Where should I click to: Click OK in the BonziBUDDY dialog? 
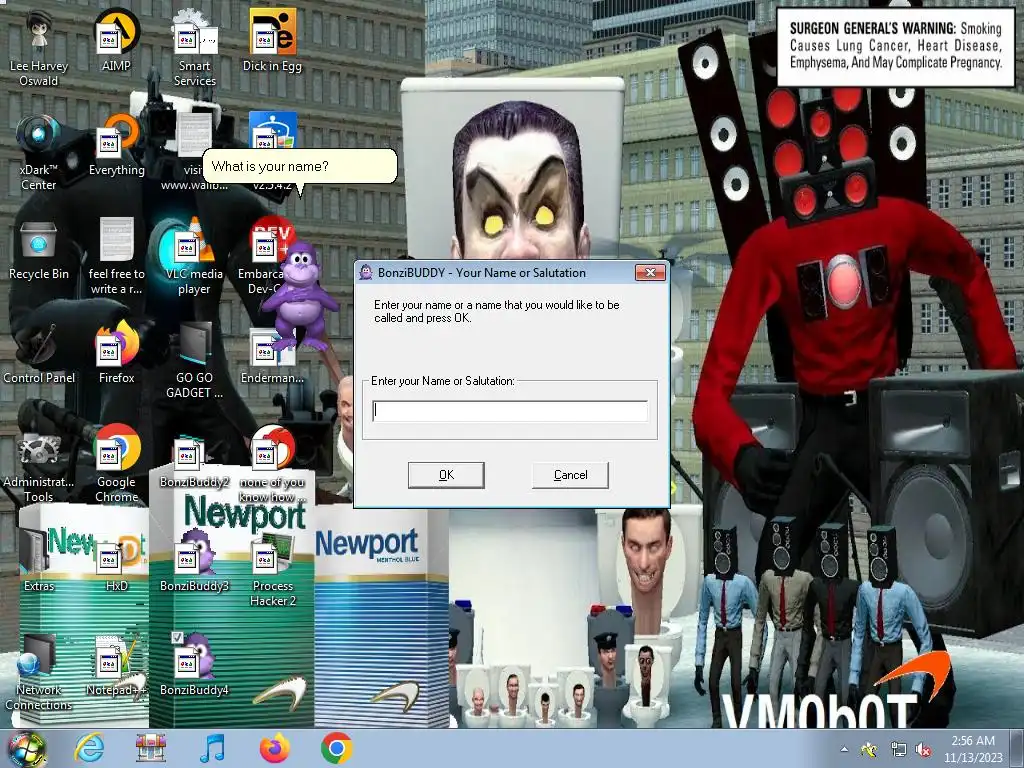[x=446, y=475]
